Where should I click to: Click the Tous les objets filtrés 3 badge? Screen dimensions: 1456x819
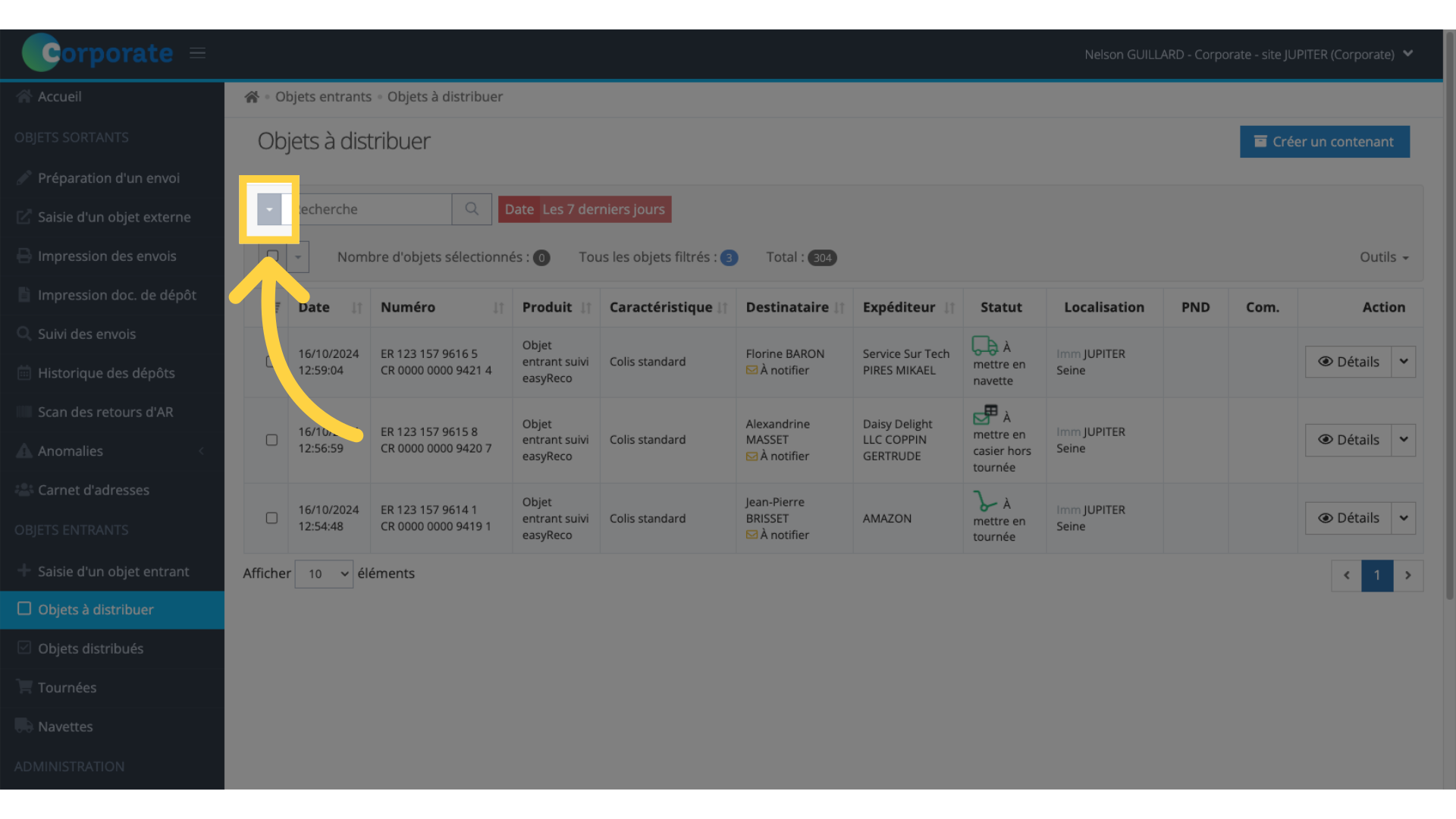coord(729,258)
